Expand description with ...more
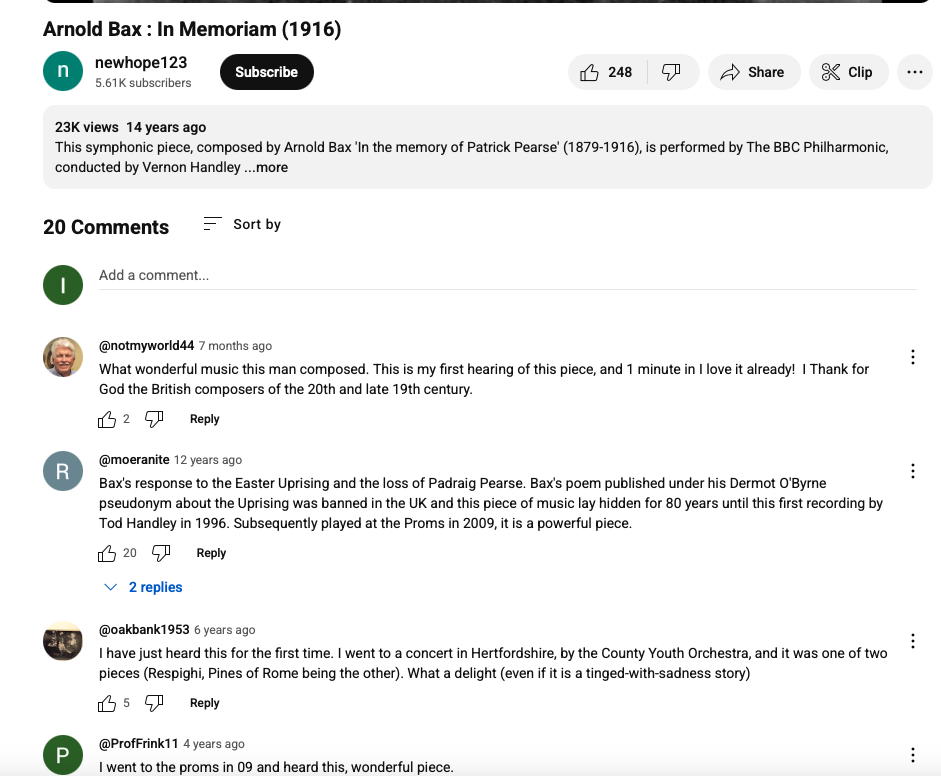The width and height of the screenshot is (941, 776). tap(266, 167)
